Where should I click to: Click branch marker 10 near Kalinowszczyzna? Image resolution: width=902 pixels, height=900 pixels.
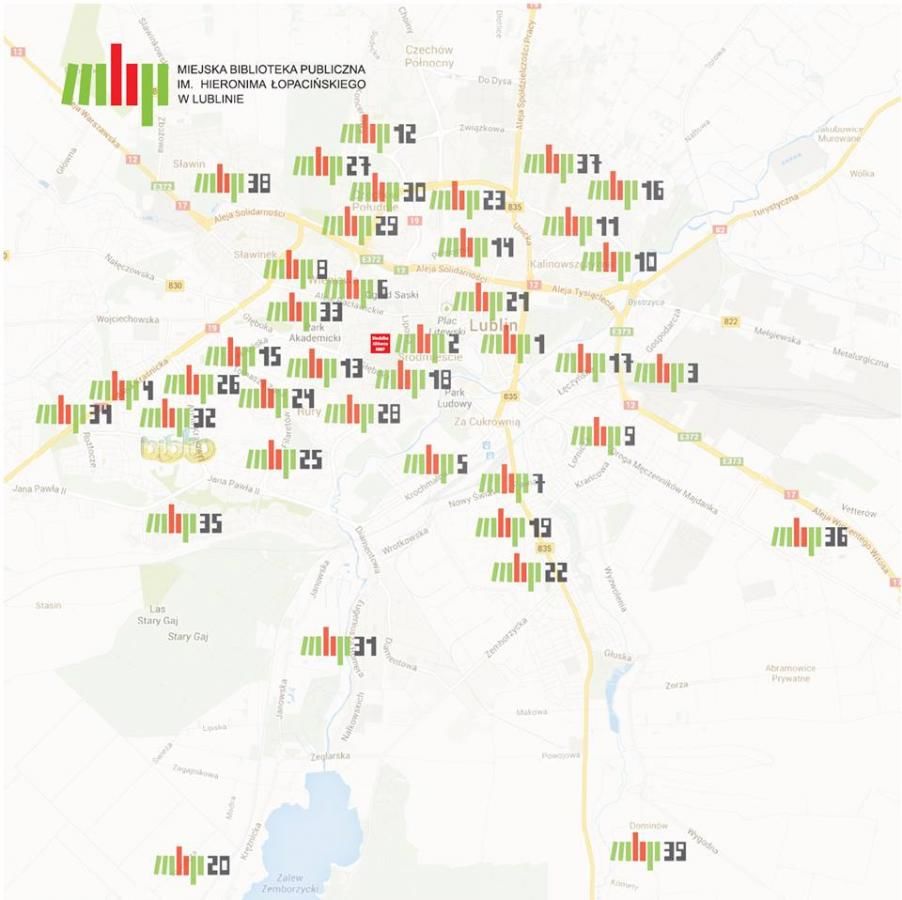618,262
